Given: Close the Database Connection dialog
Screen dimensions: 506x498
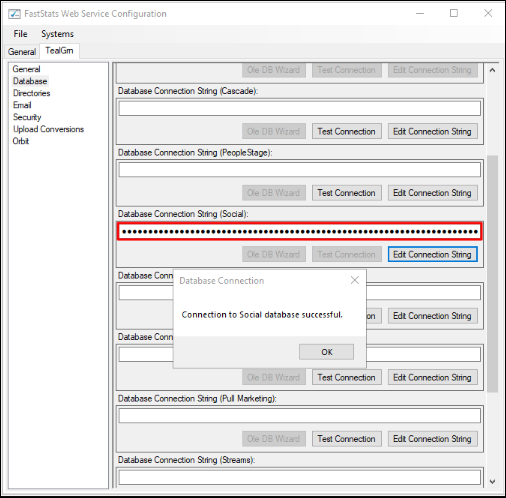Looking at the screenshot, I should [355, 280].
